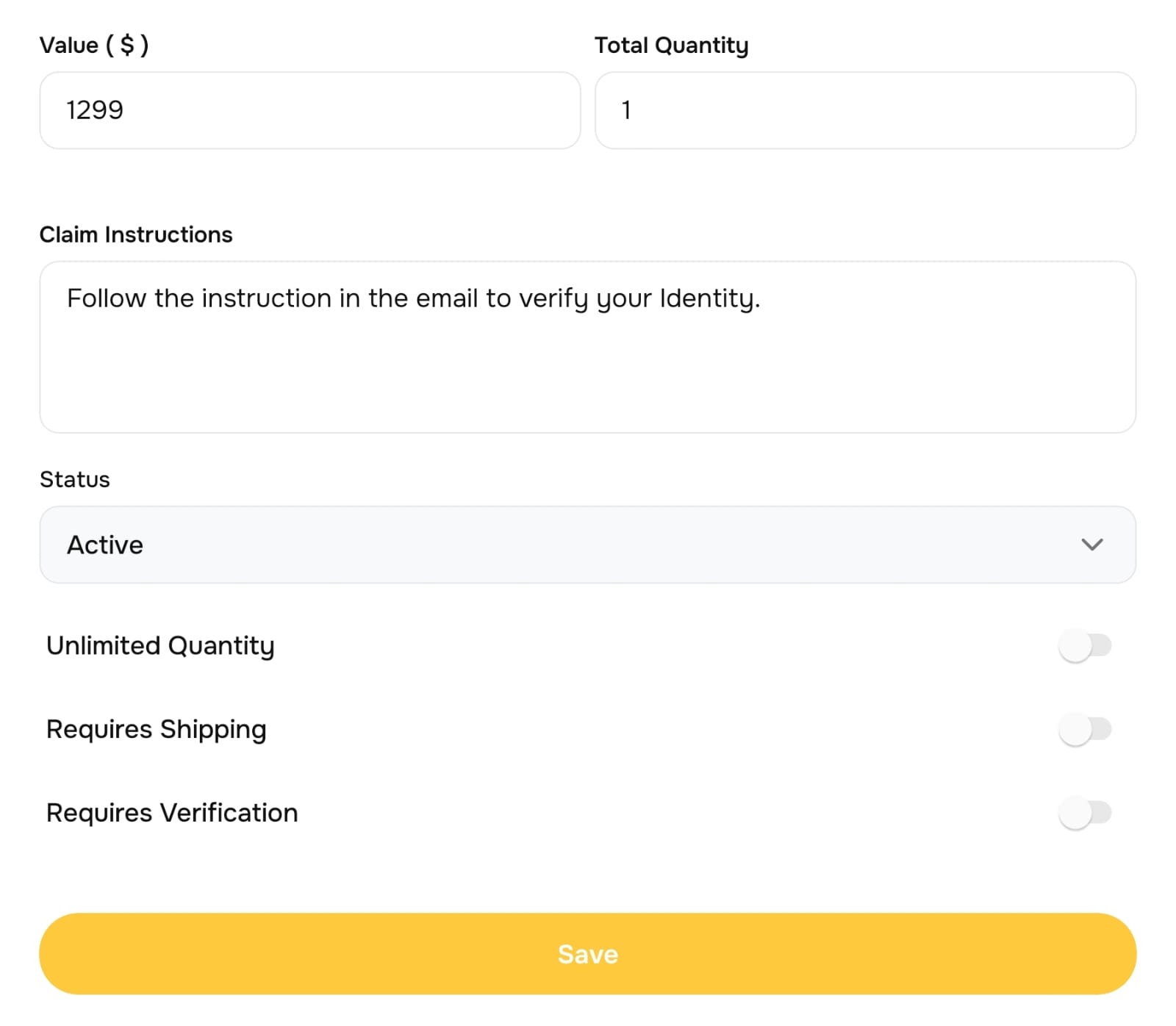Viewport: 1176px width, 1026px height.
Task: Click the 'Status' field label
Action: click(75, 479)
